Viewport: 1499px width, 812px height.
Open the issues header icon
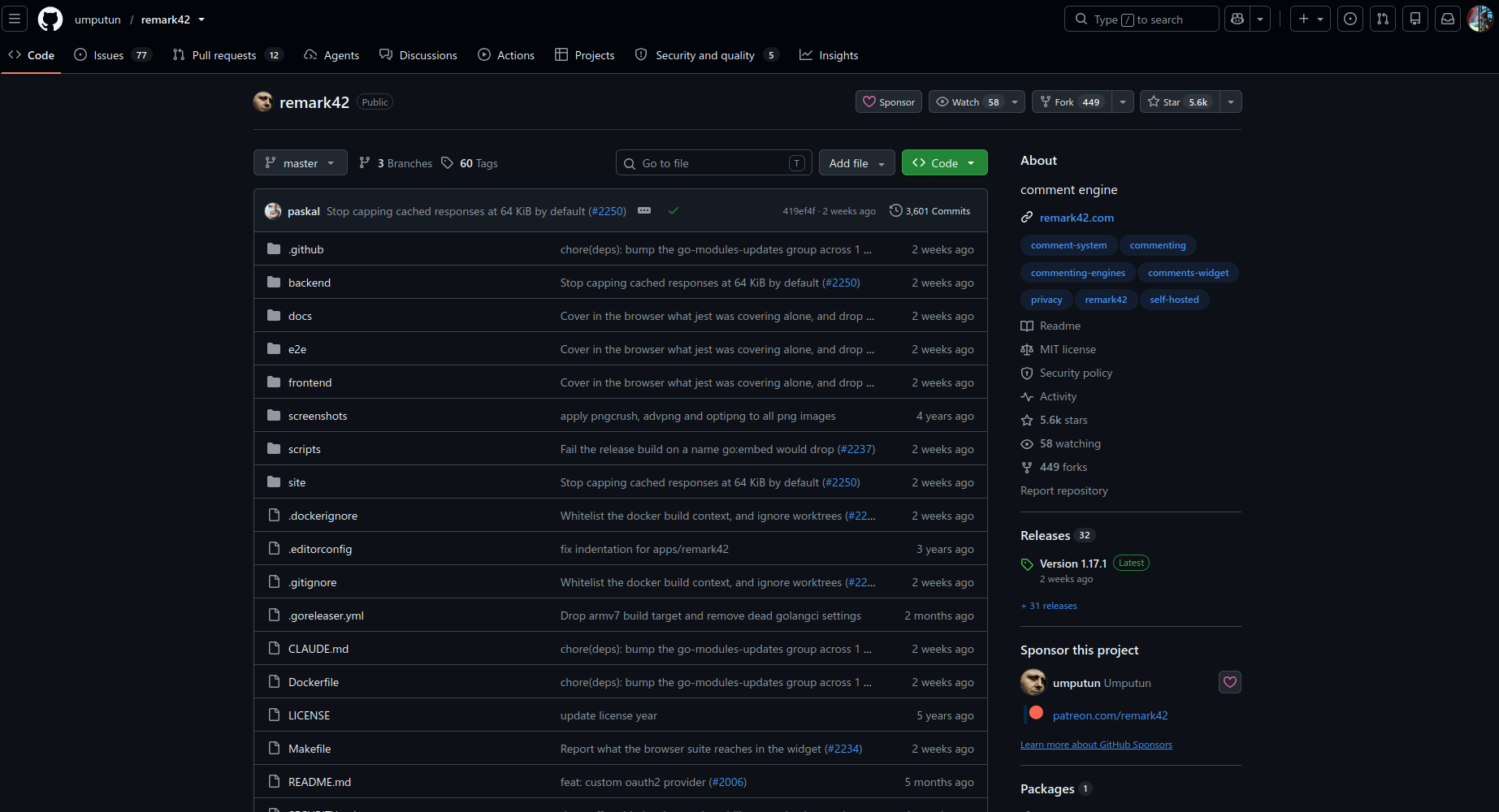(1350, 19)
